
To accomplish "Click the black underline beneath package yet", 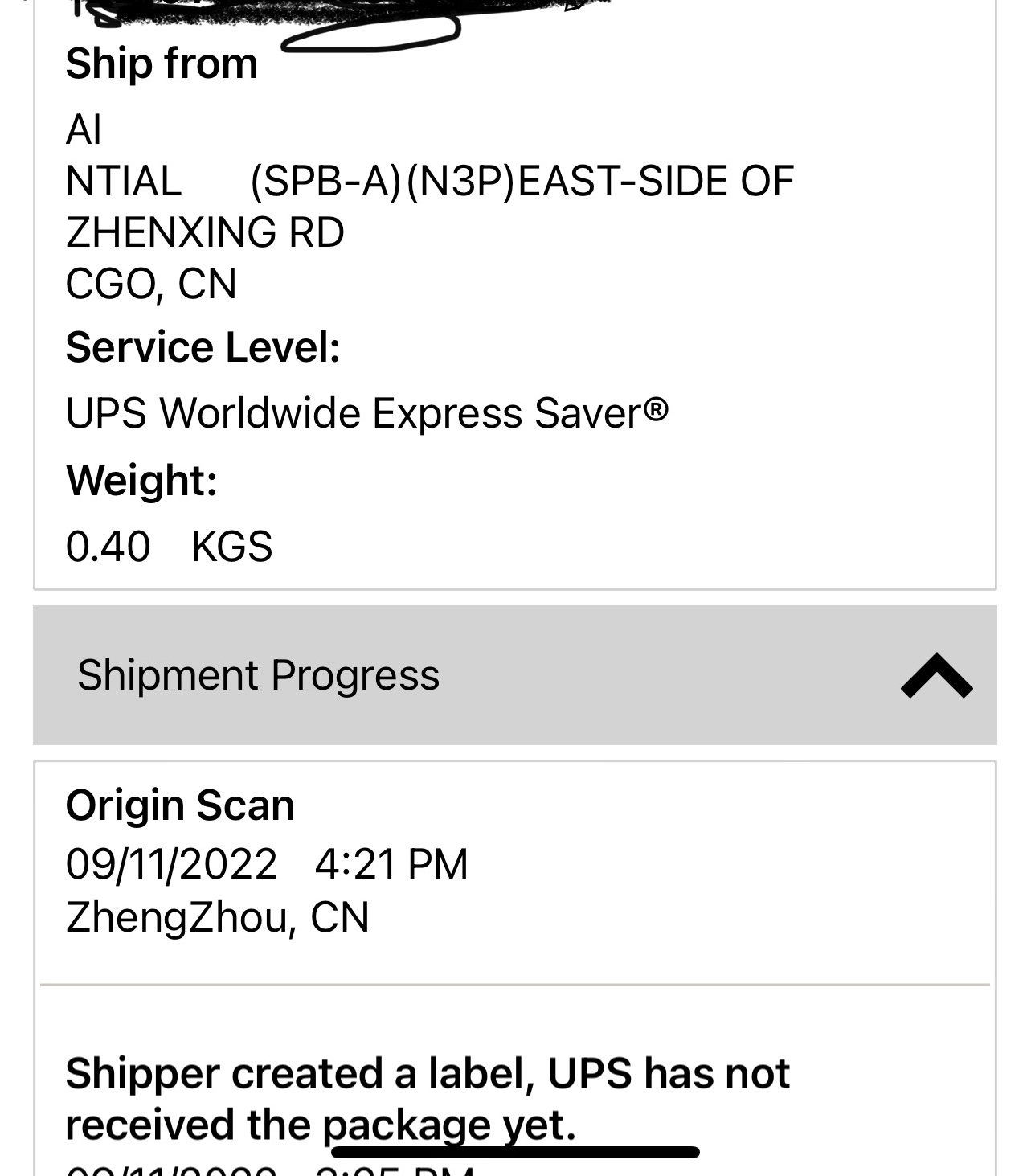I will click(514, 1153).
